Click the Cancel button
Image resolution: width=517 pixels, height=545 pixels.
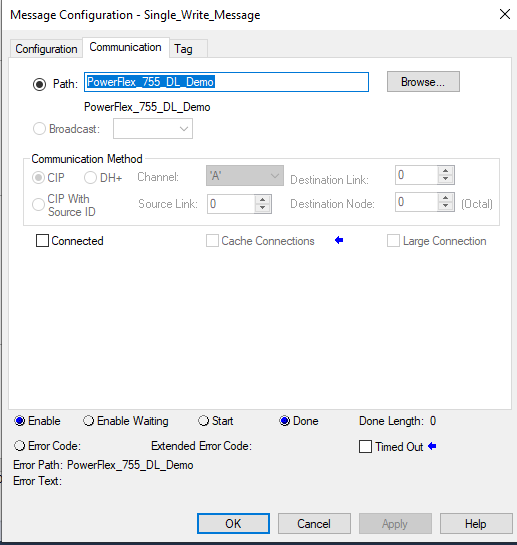[314, 523]
